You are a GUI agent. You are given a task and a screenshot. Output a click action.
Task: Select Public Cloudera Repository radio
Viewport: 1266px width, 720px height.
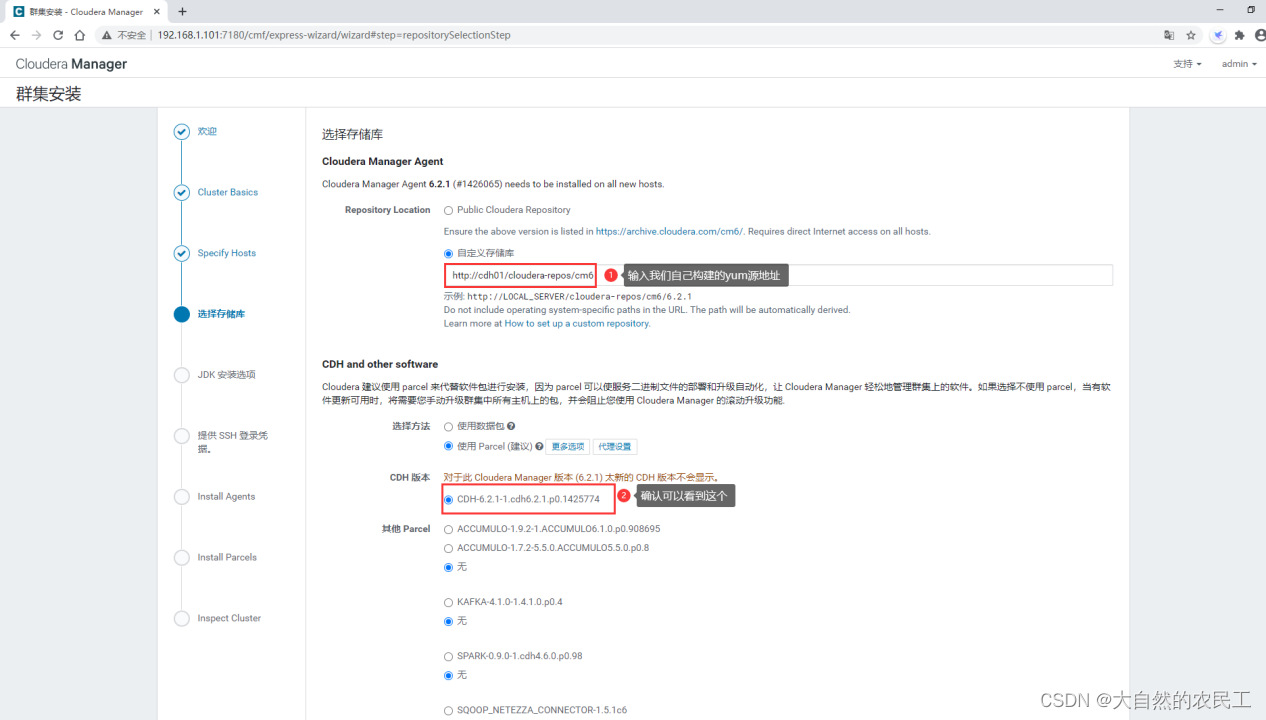coord(448,210)
